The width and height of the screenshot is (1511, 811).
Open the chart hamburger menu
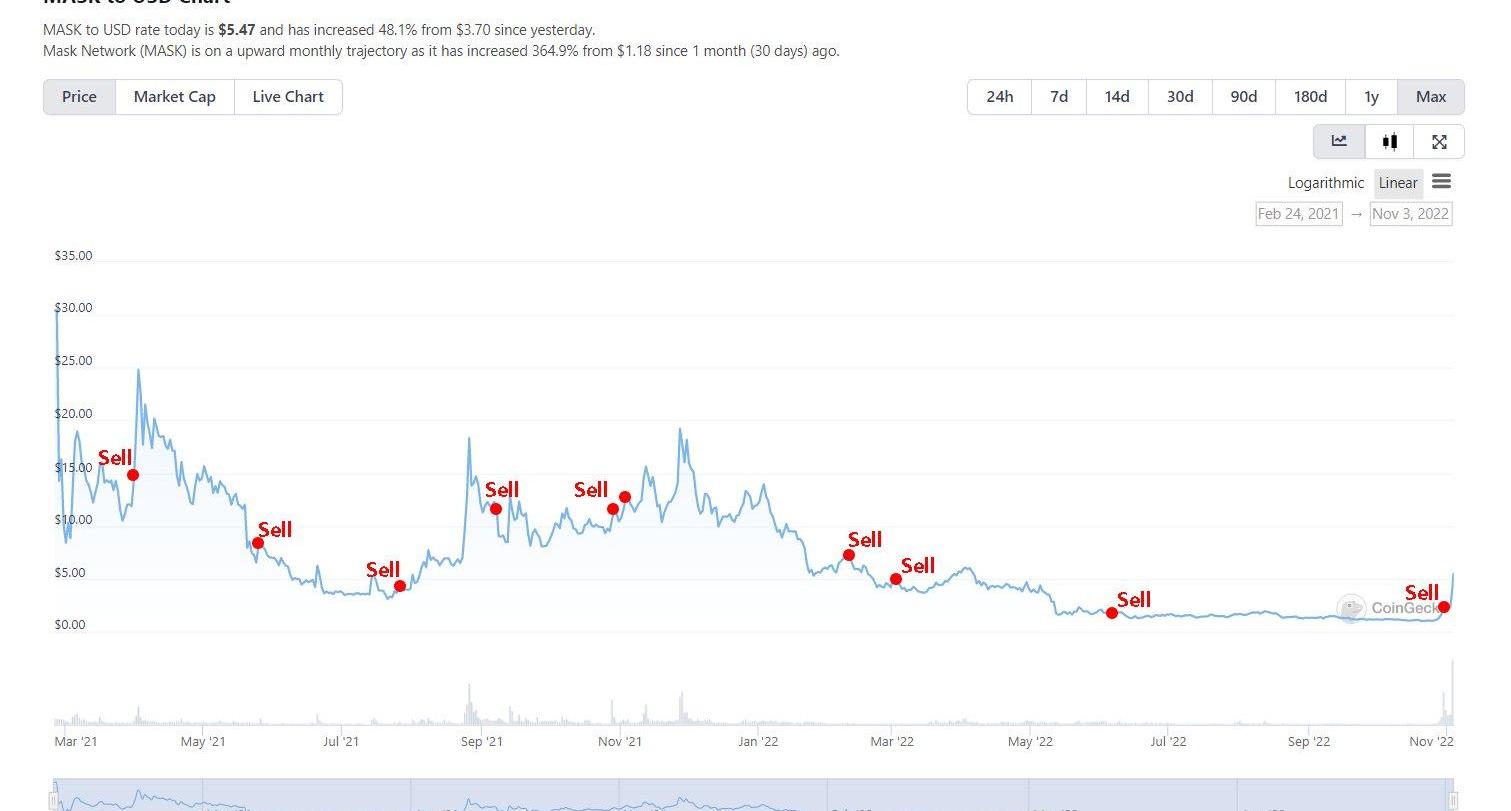[x=1441, y=182]
